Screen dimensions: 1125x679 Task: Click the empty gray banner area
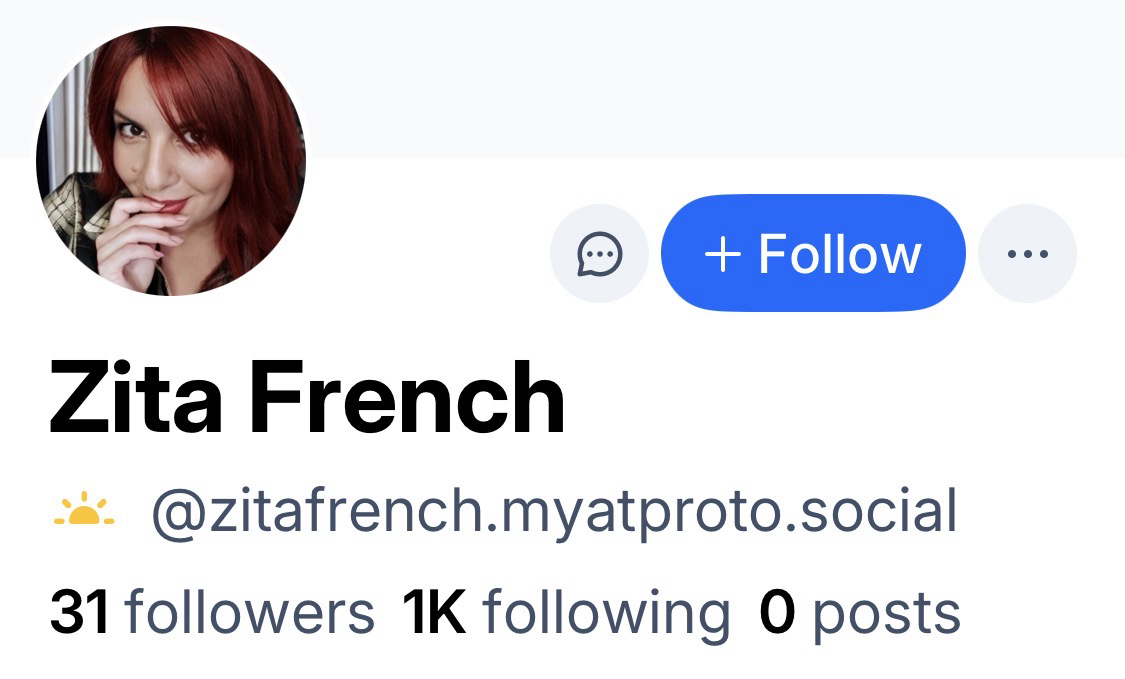pyautogui.click(x=700, y=75)
